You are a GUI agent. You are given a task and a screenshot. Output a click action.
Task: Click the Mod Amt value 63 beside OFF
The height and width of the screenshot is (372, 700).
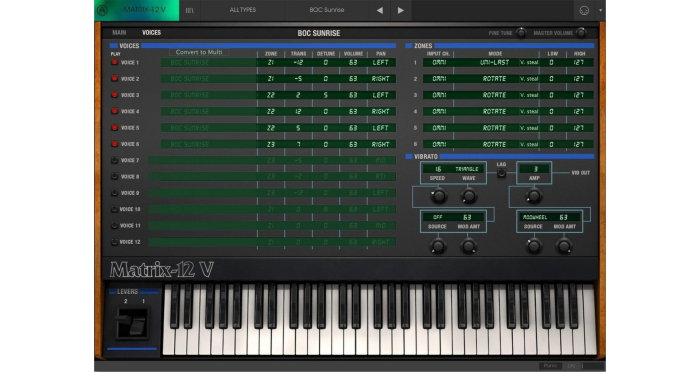467,217
